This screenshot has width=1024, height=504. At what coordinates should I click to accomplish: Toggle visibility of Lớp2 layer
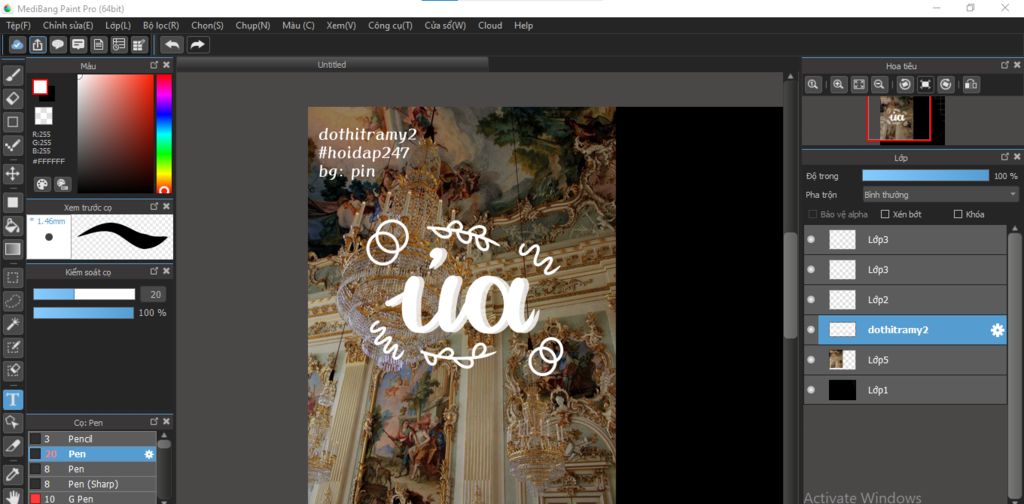(811, 300)
